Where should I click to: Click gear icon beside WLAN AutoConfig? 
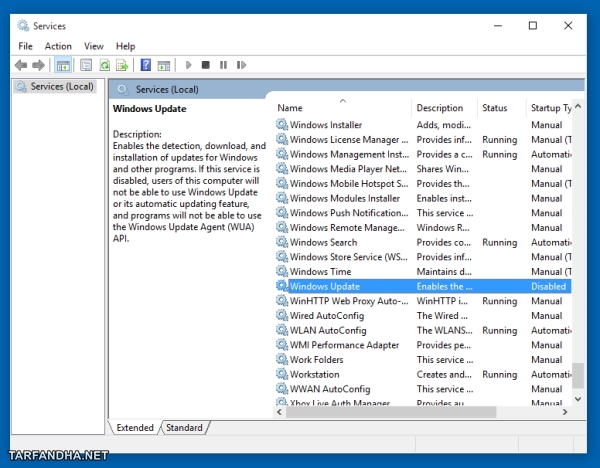[x=282, y=330]
